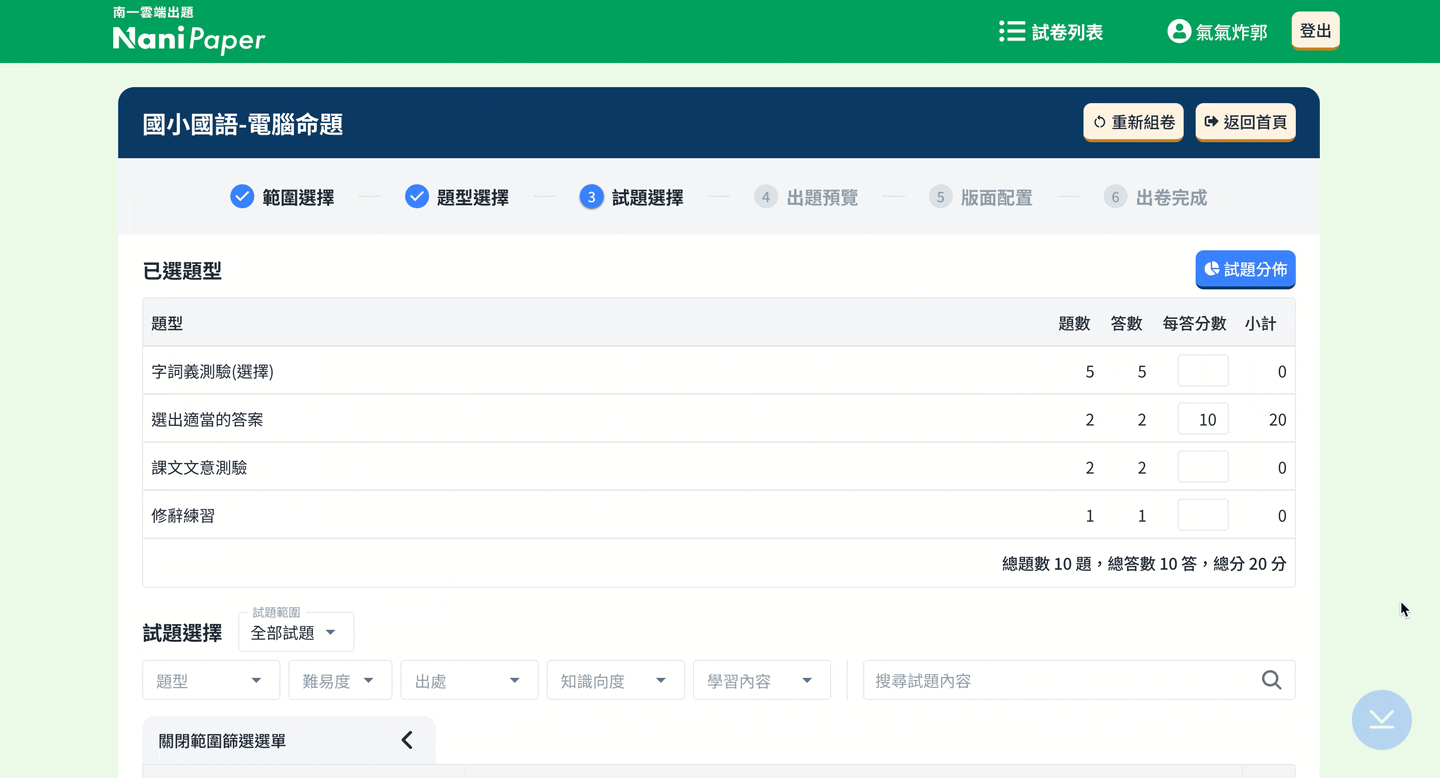Click step 3 number circle for 試題選擇
The image size is (1440, 778).
(591, 197)
